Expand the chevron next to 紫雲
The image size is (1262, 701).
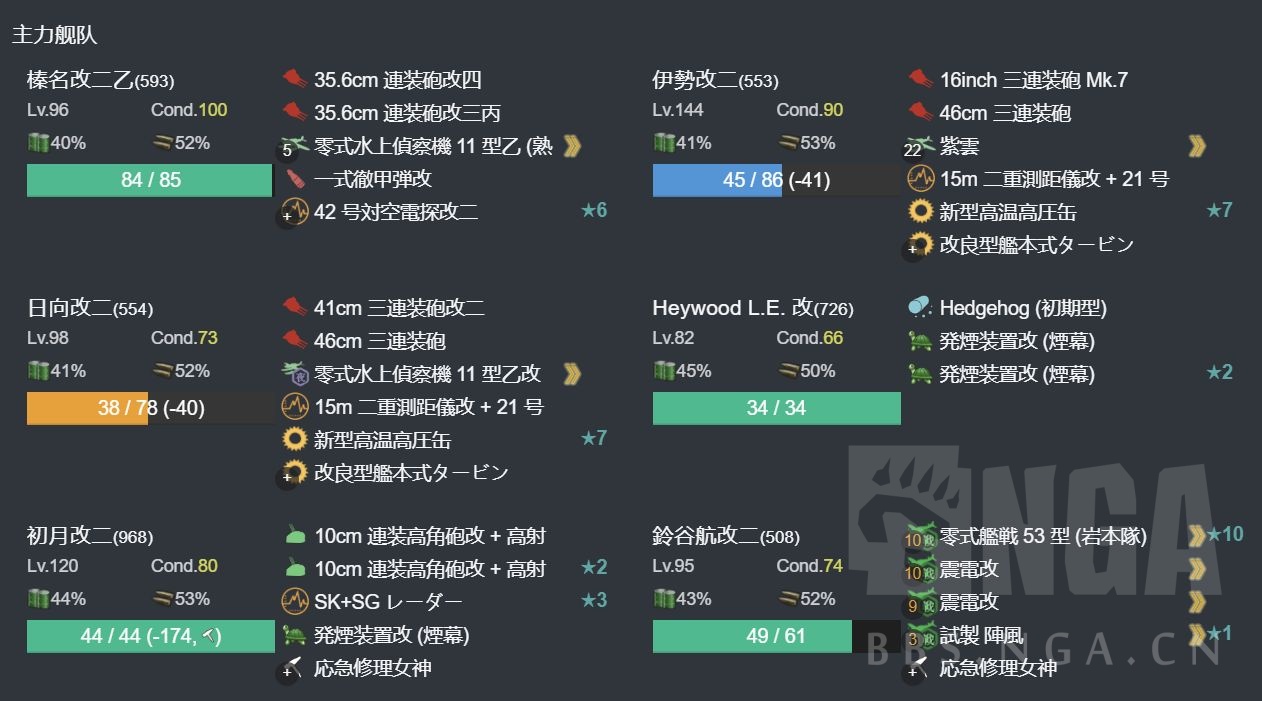[x=1197, y=144]
